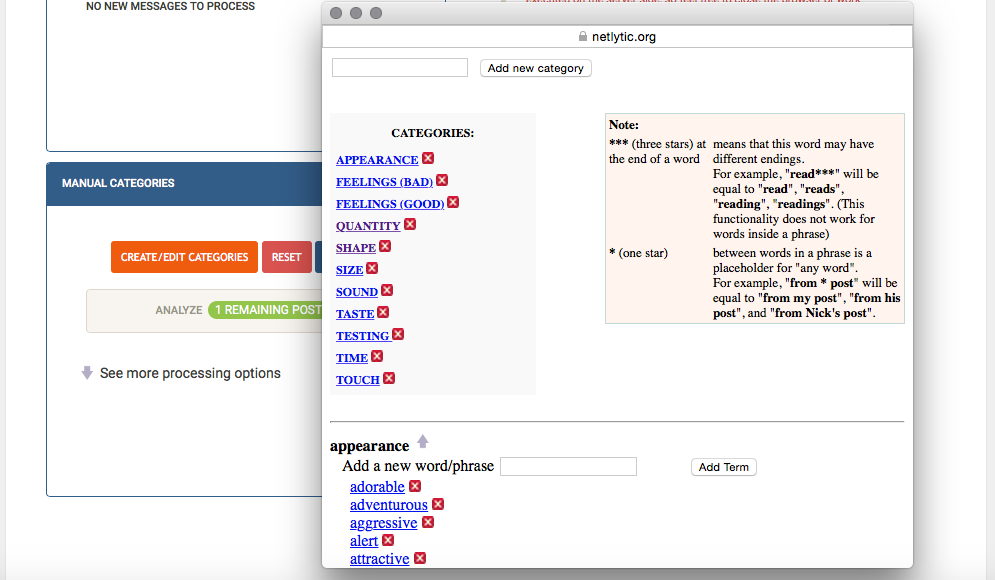The height and width of the screenshot is (580, 995).
Task: Click the CREATE/EDIT CATEGORIES button
Action: (x=184, y=257)
